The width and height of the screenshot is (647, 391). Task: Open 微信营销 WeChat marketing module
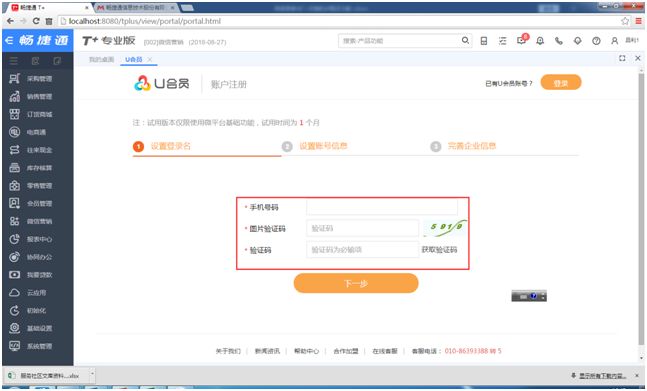(31, 221)
